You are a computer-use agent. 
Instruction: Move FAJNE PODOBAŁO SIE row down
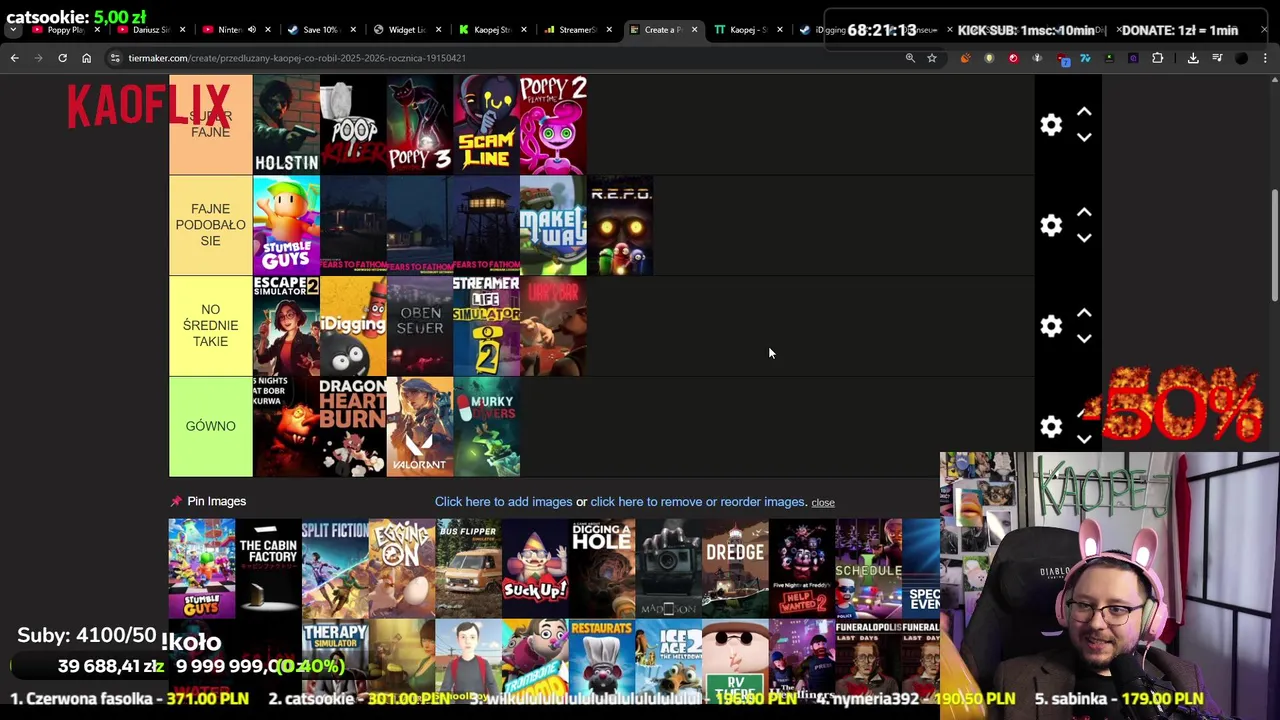click(x=1084, y=238)
